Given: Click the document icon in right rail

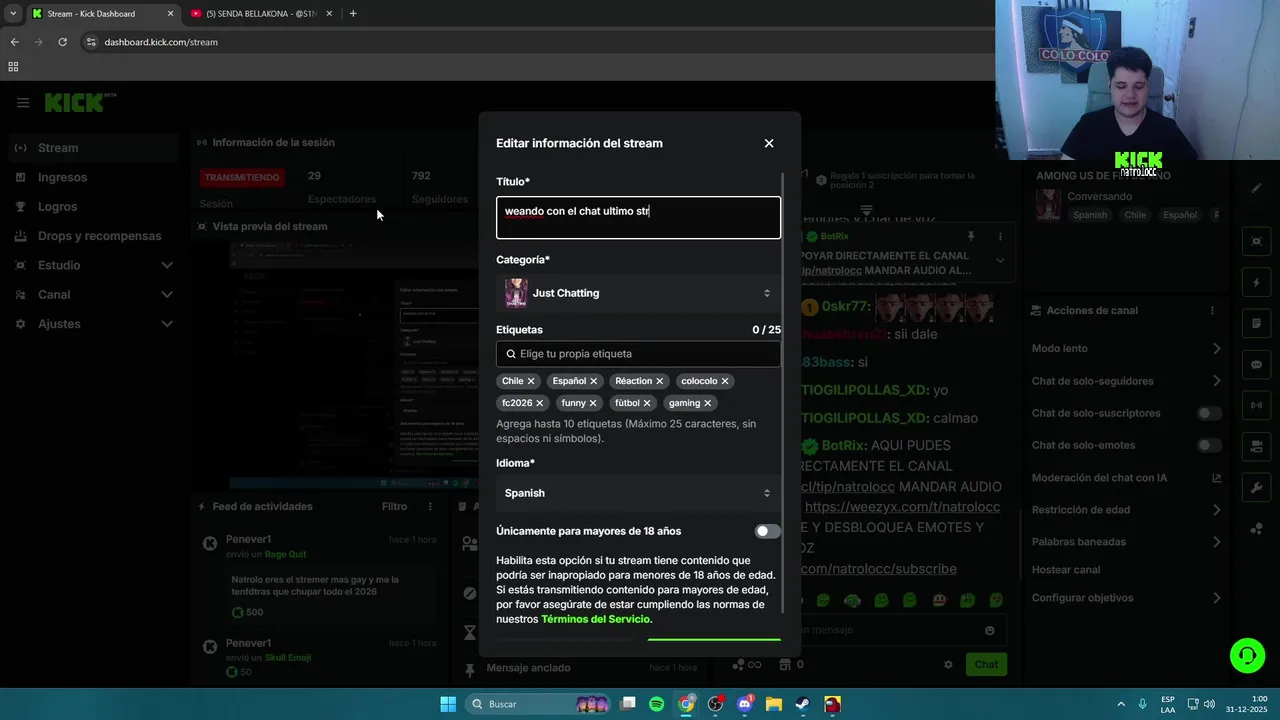Looking at the screenshot, I should pyautogui.click(x=1257, y=324).
